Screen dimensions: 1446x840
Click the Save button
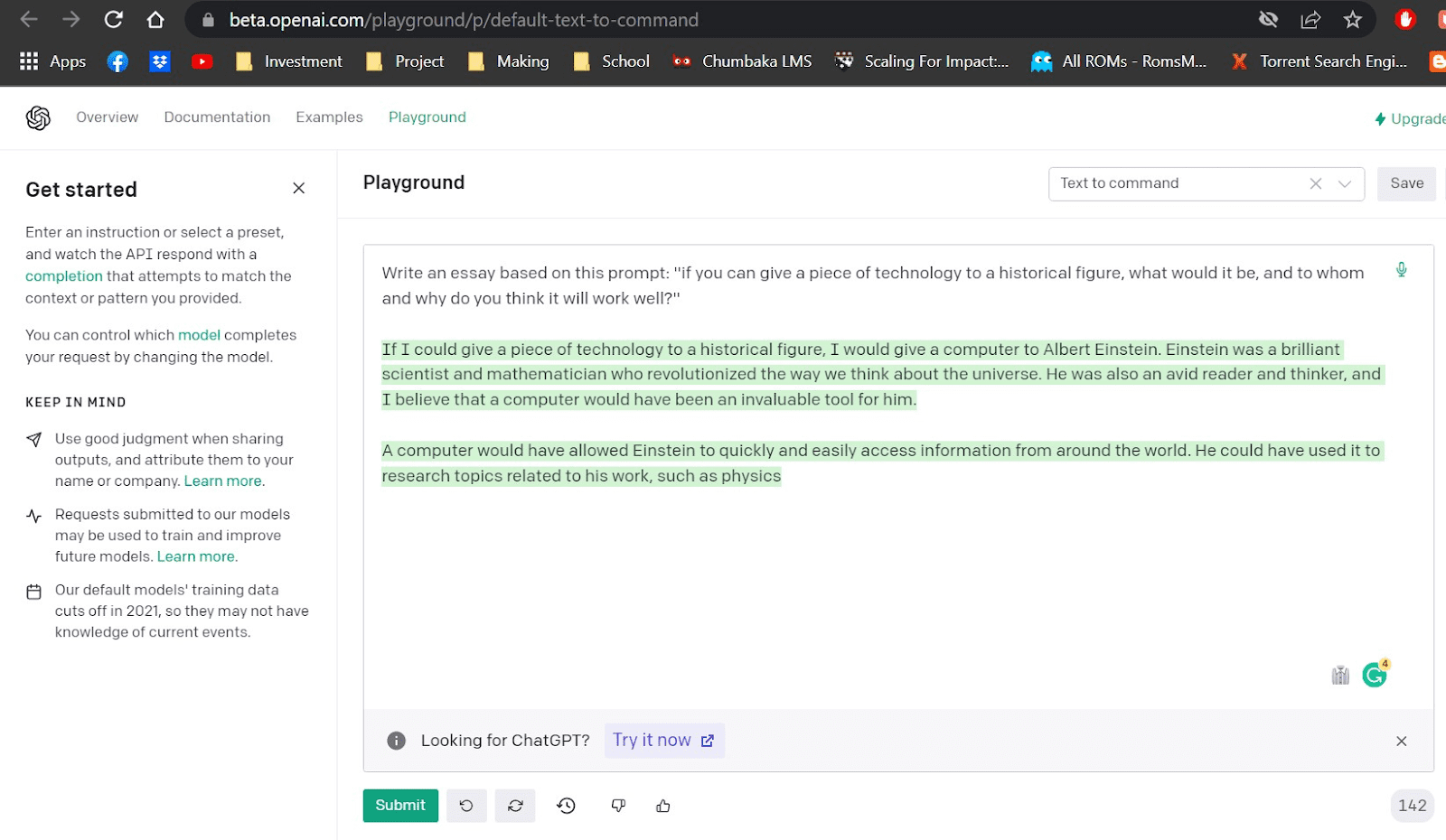1406,183
